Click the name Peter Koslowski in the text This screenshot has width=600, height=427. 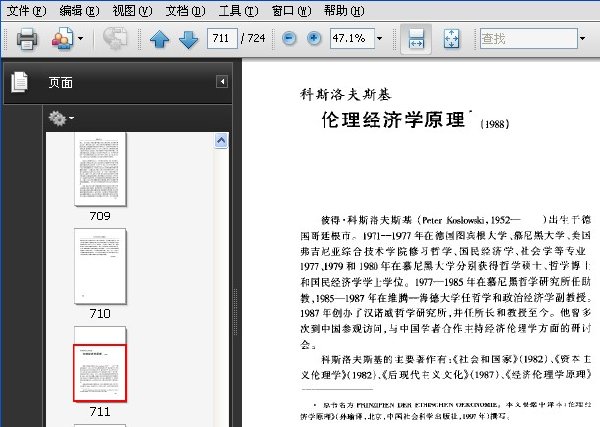[x=454, y=220]
